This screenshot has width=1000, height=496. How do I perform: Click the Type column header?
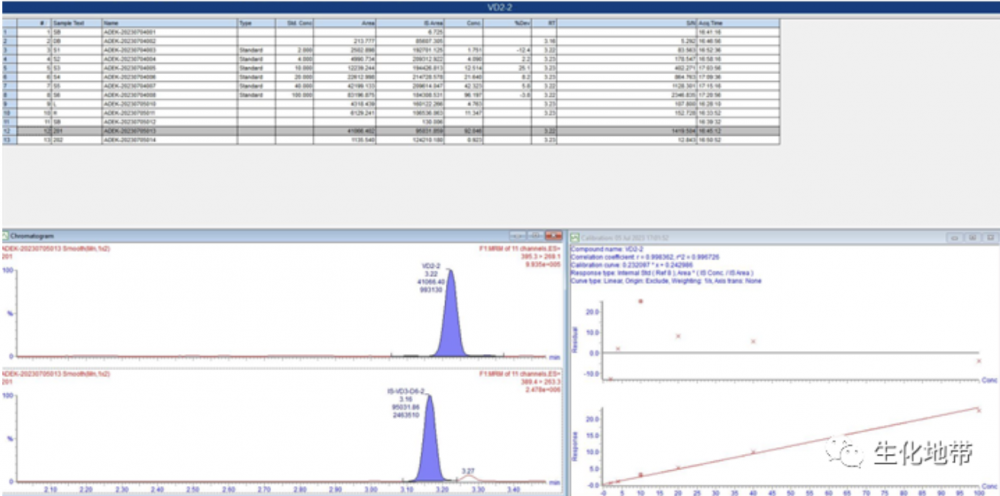coord(256,22)
